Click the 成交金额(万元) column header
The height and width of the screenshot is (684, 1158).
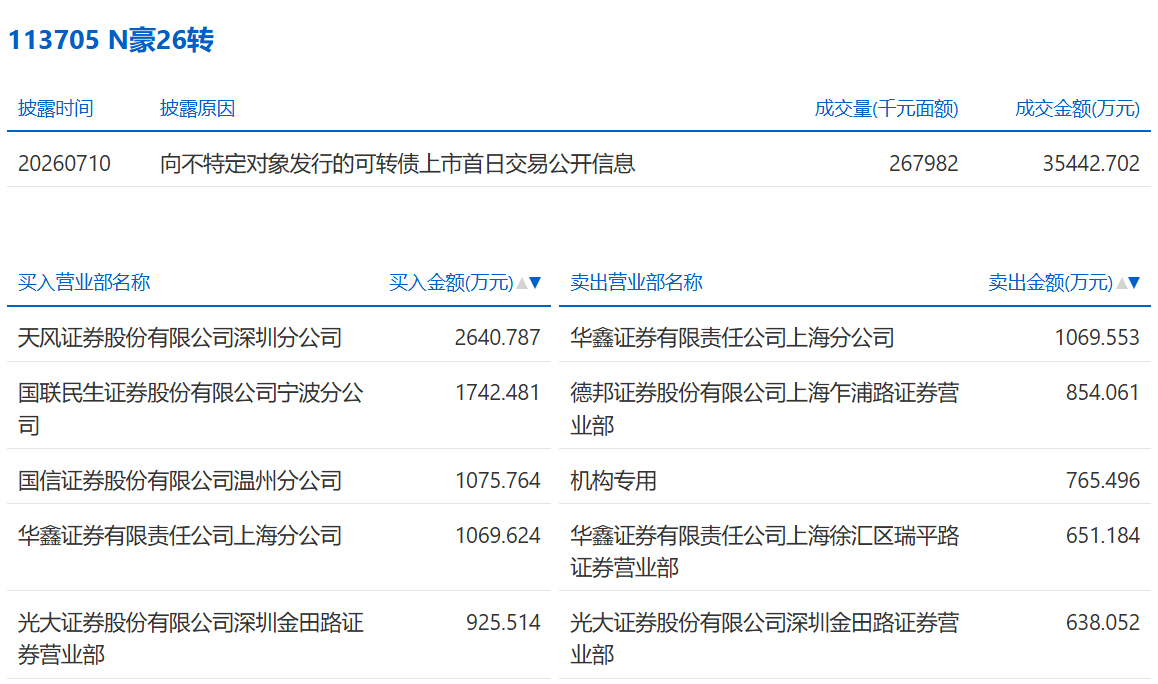pos(1077,109)
